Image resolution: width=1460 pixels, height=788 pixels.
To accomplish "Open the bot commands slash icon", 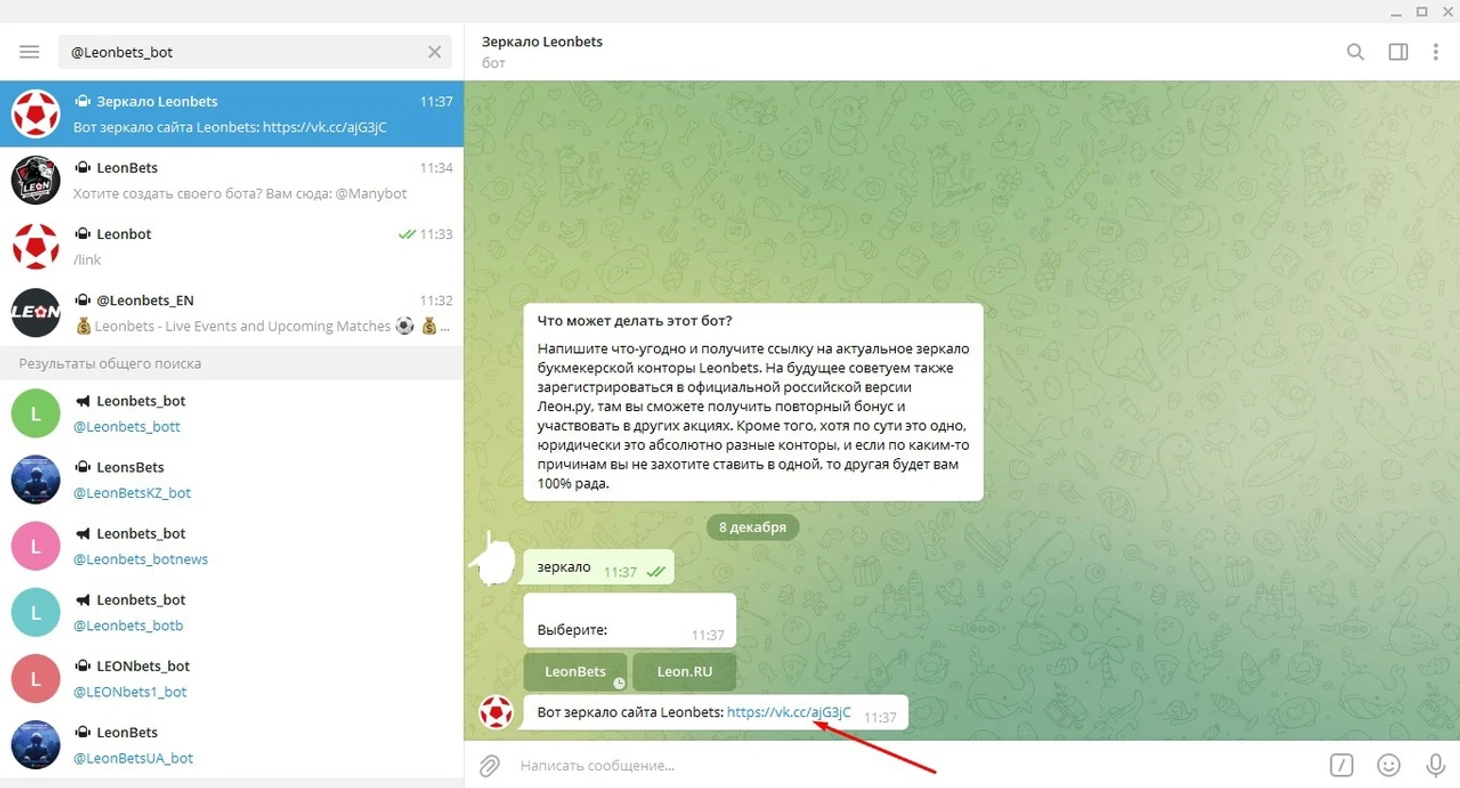I will coord(1341,765).
